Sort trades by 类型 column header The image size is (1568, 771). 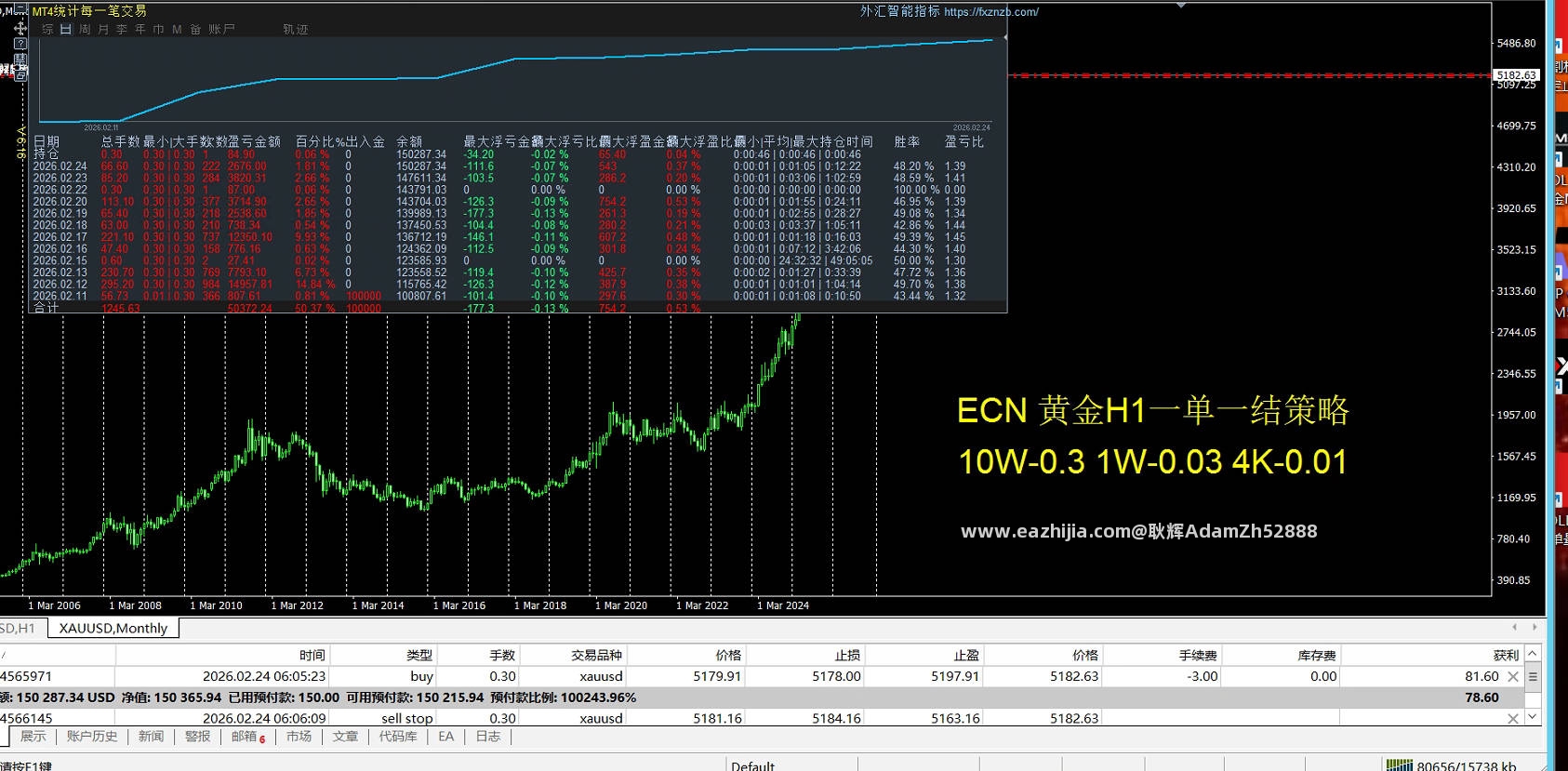[x=383, y=655]
